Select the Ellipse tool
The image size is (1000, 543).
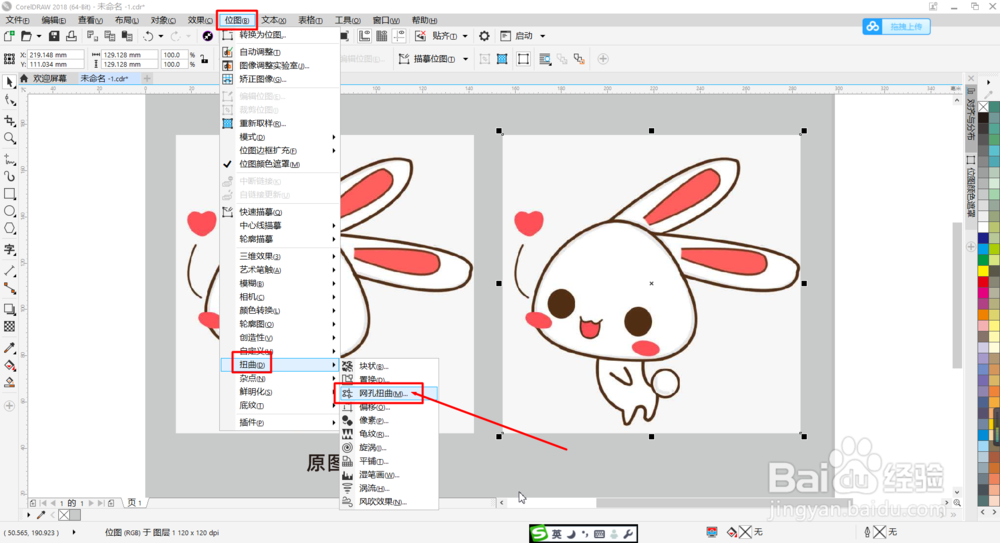[10, 211]
